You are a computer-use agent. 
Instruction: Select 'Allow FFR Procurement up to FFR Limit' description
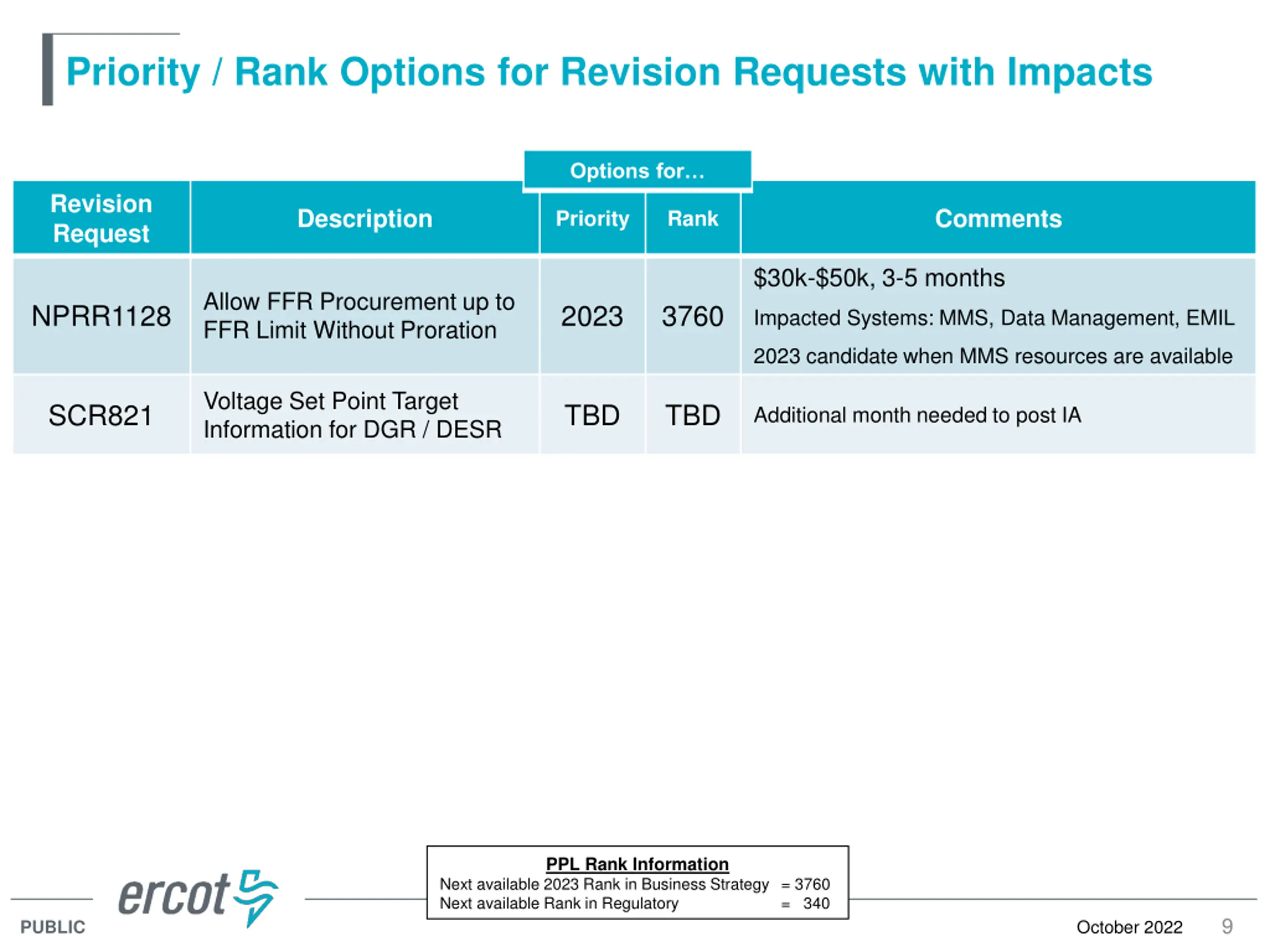pyautogui.click(x=359, y=316)
